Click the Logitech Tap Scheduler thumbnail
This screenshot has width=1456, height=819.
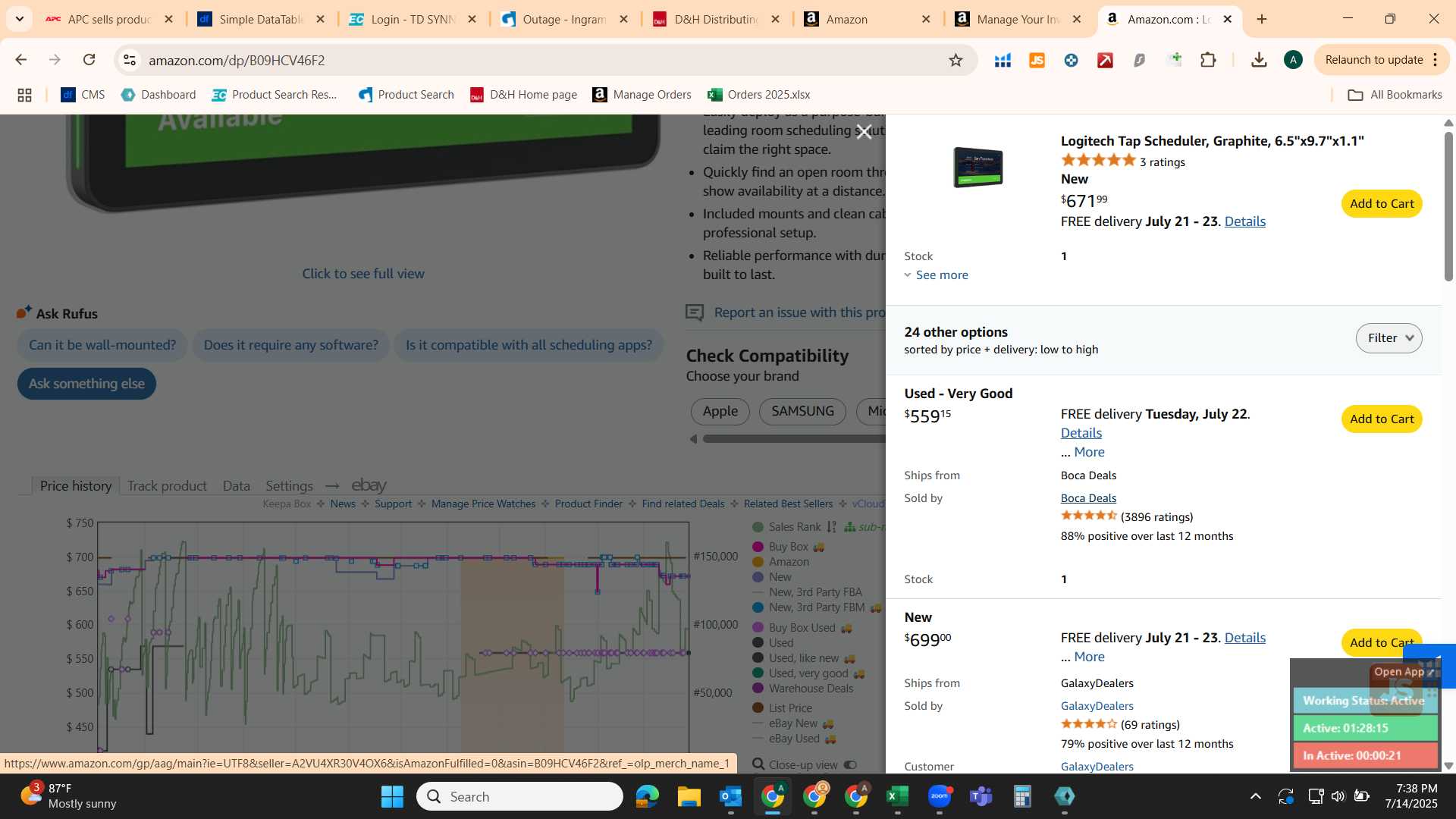coord(977,167)
